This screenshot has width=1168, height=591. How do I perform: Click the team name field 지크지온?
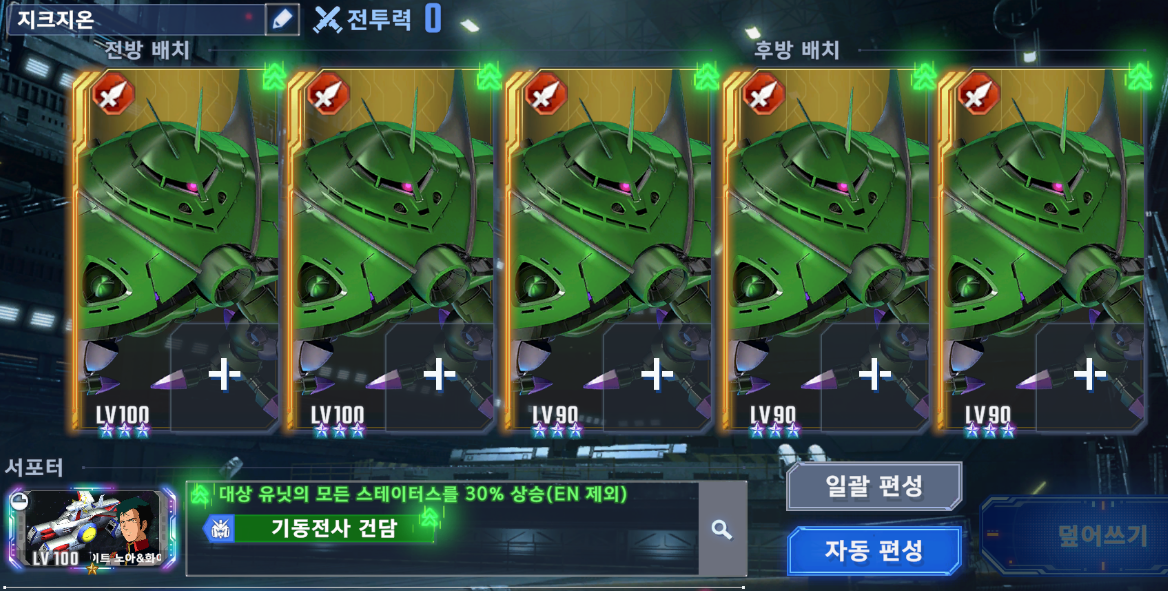[136, 19]
